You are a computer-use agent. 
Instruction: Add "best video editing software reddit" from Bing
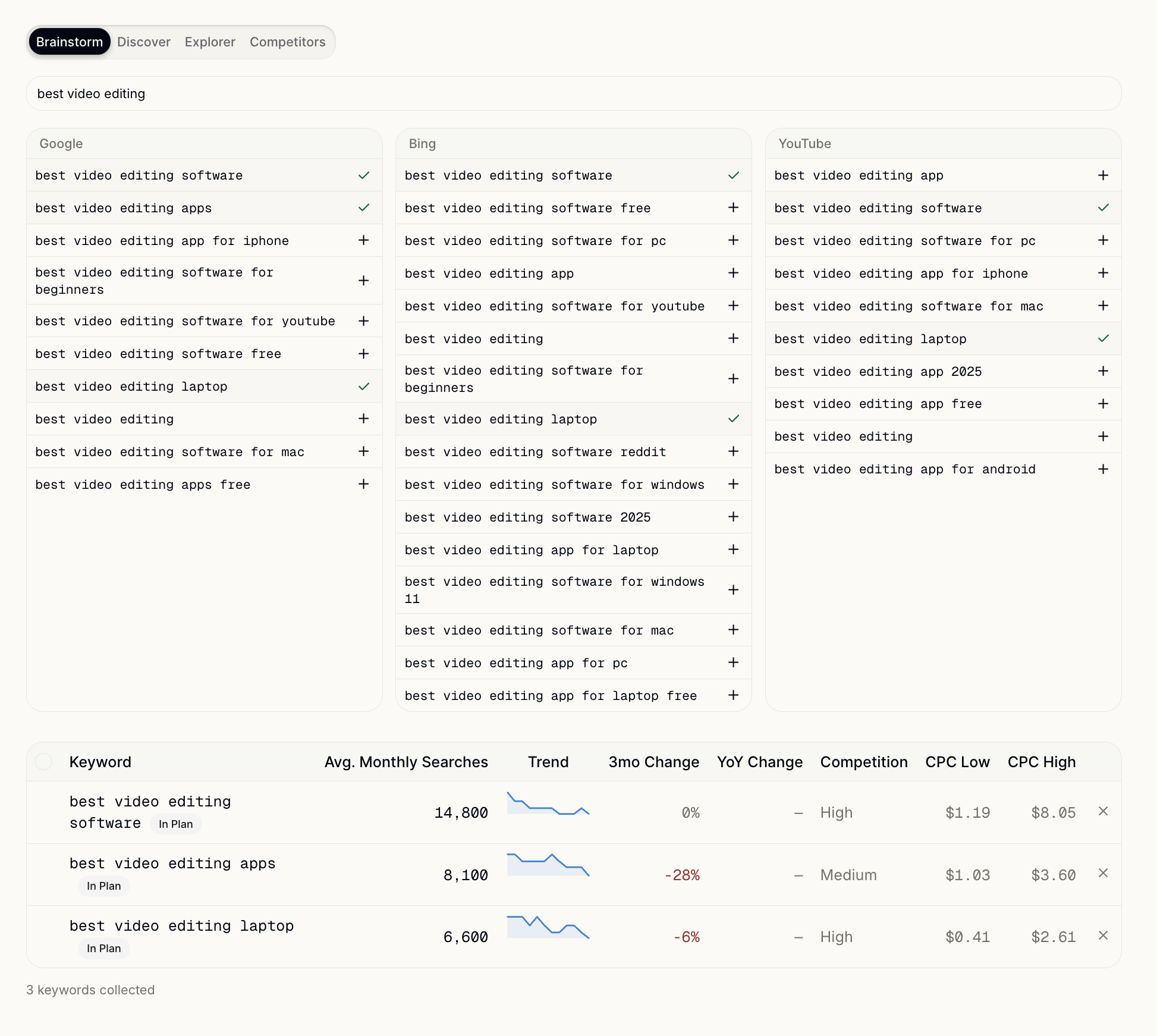pyautogui.click(x=733, y=452)
